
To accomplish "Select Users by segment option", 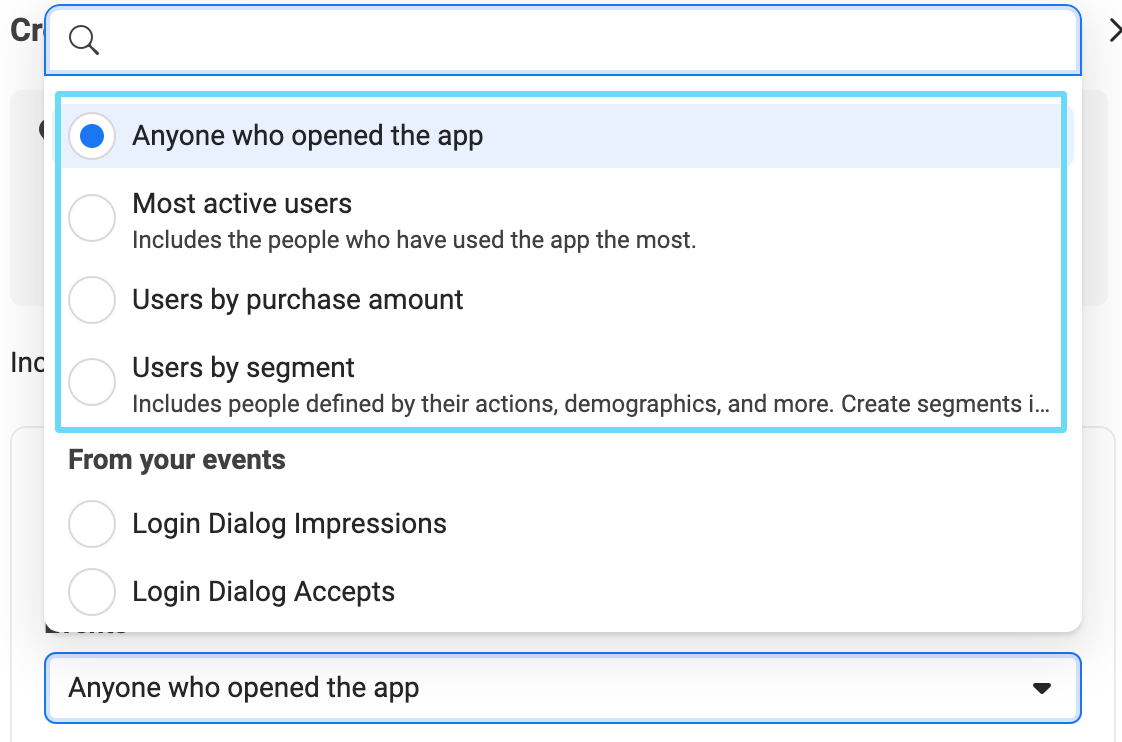I will tap(91, 382).
